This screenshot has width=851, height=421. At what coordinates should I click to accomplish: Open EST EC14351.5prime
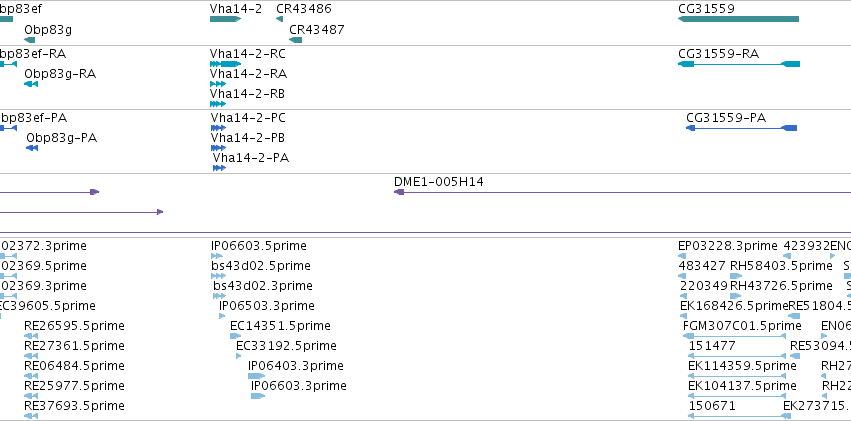point(236,336)
